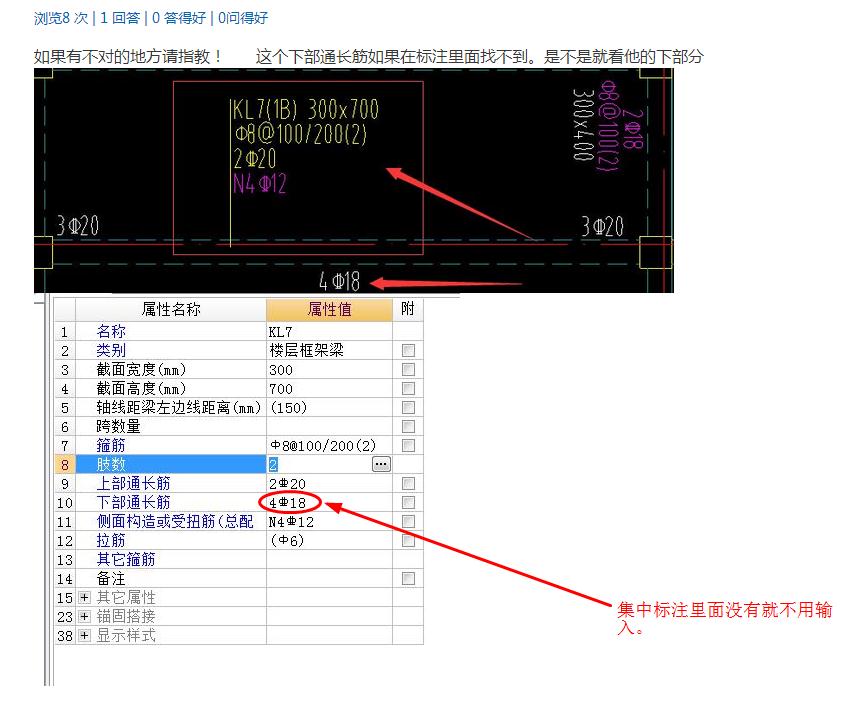The height and width of the screenshot is (711, 841).
Task: Click the 类别 property label
Action: tap(111, 351)
